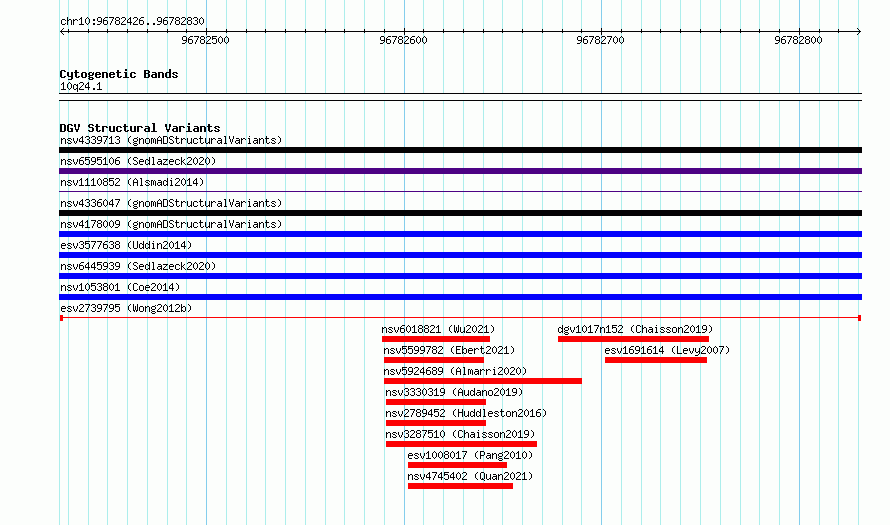Click the nsv1110852 (Alsmadi2014) label
Viewport: 890px width, 525px height.
pyautogui.click(x=132, y=182)
